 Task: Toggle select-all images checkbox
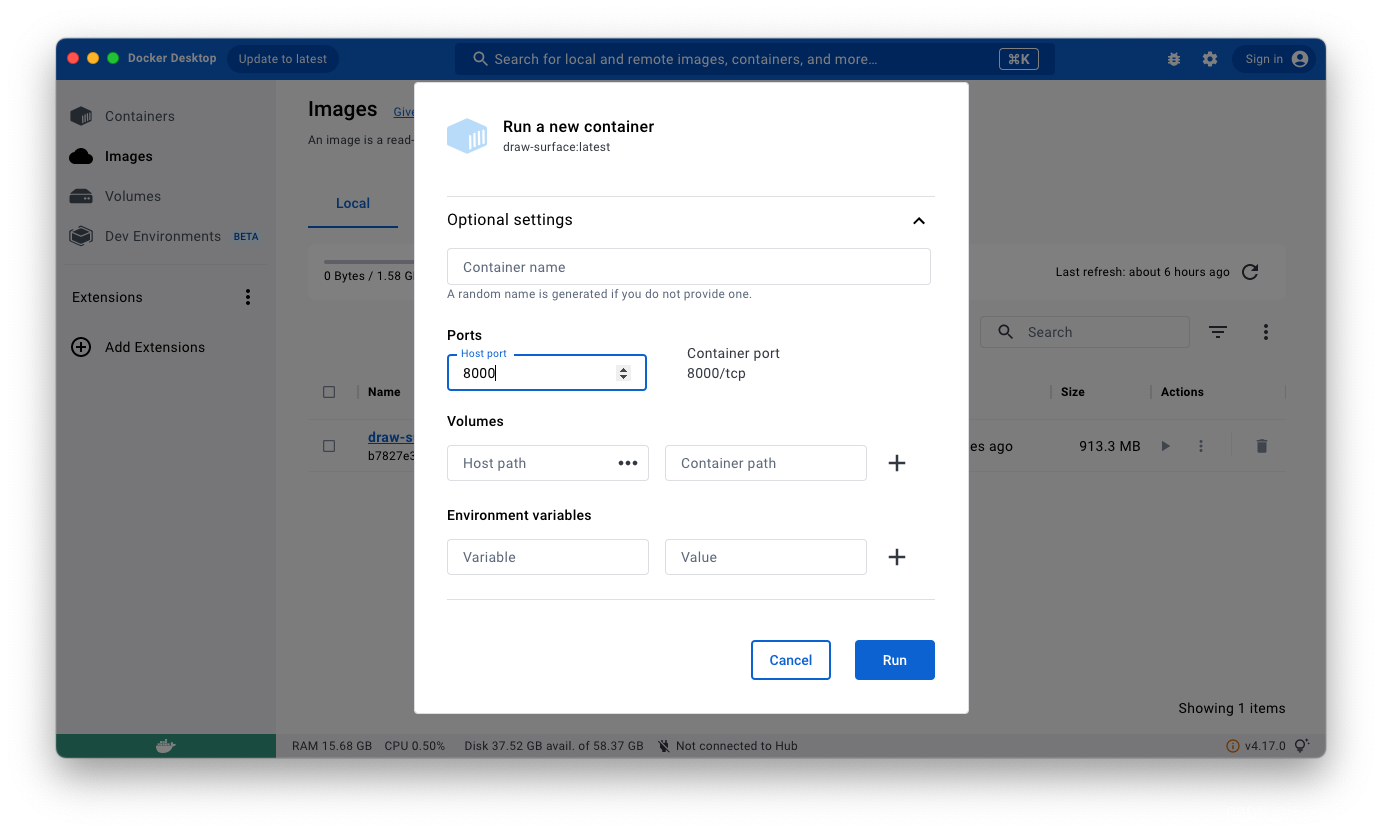329,392
